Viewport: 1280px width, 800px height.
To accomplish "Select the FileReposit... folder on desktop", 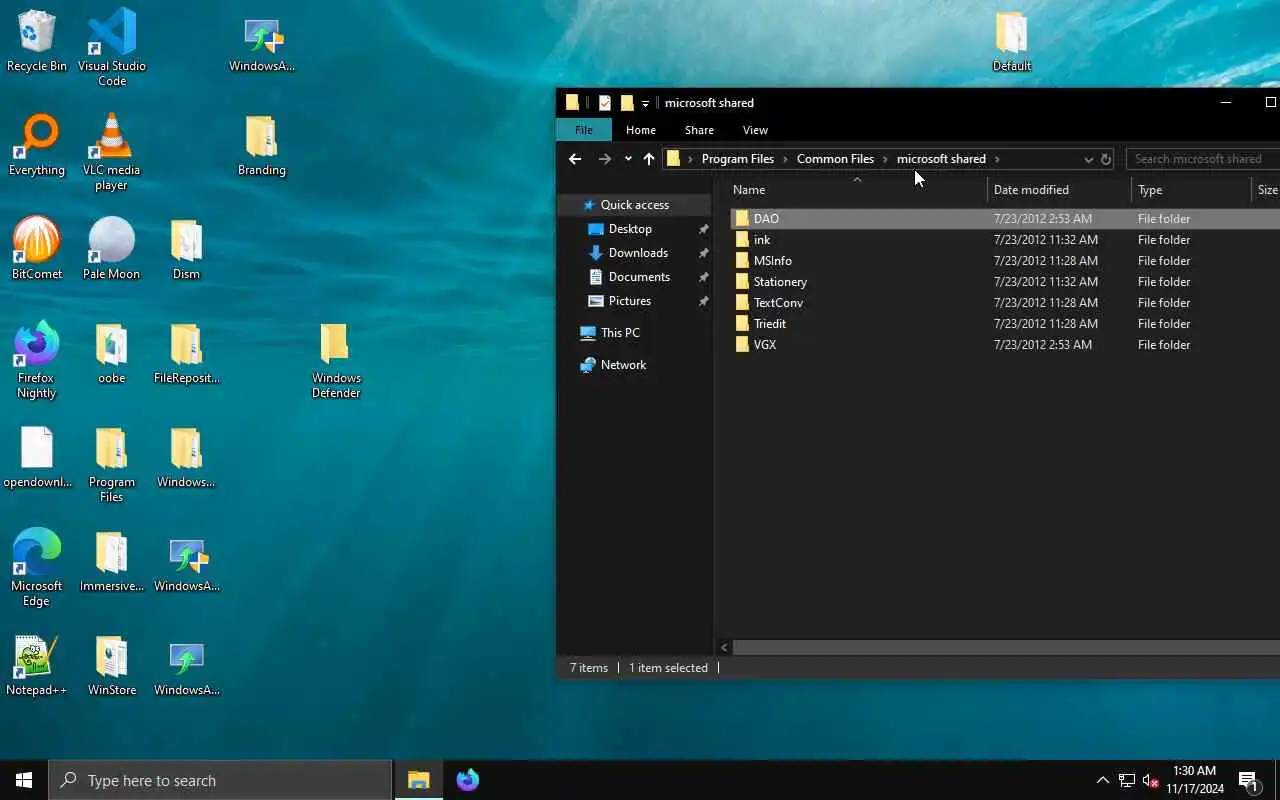I will pyautogui.click(x=186, y=353).
